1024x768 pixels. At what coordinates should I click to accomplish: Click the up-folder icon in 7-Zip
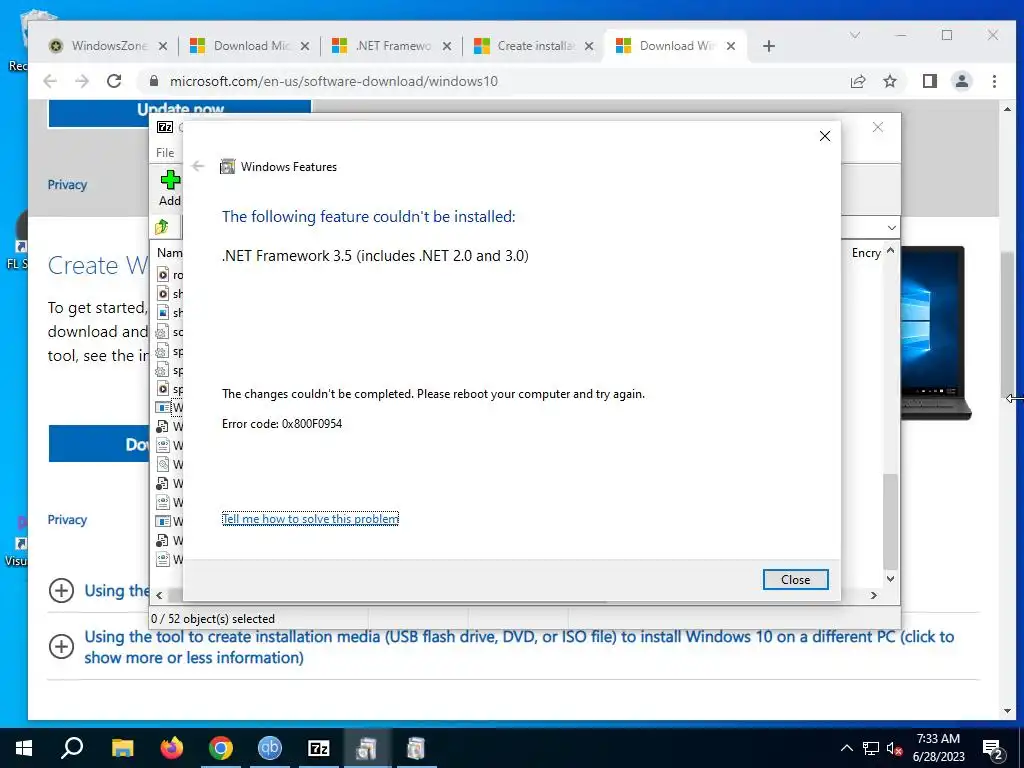coord(162,227)
